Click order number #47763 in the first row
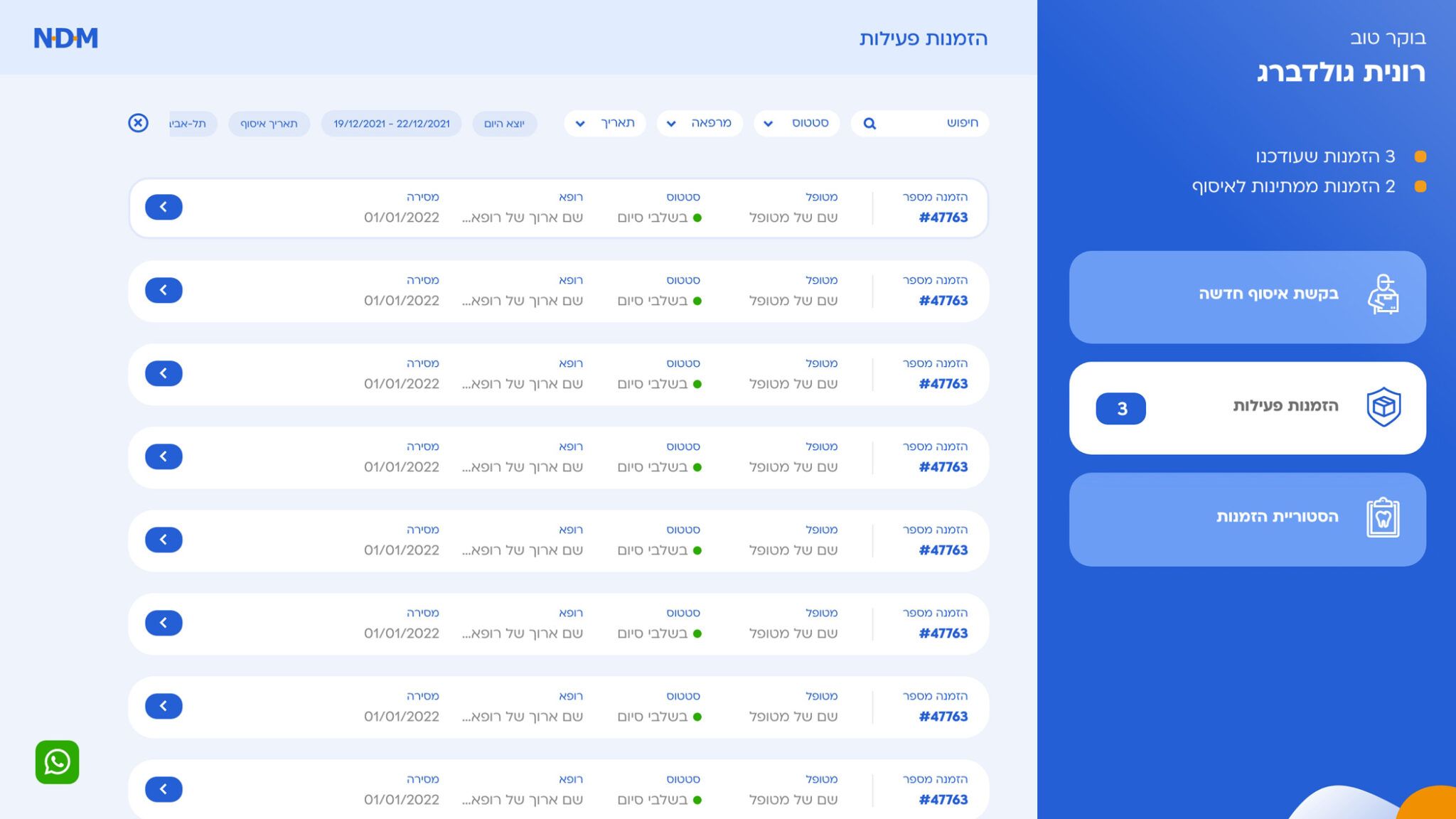 (x=943, y=218)
